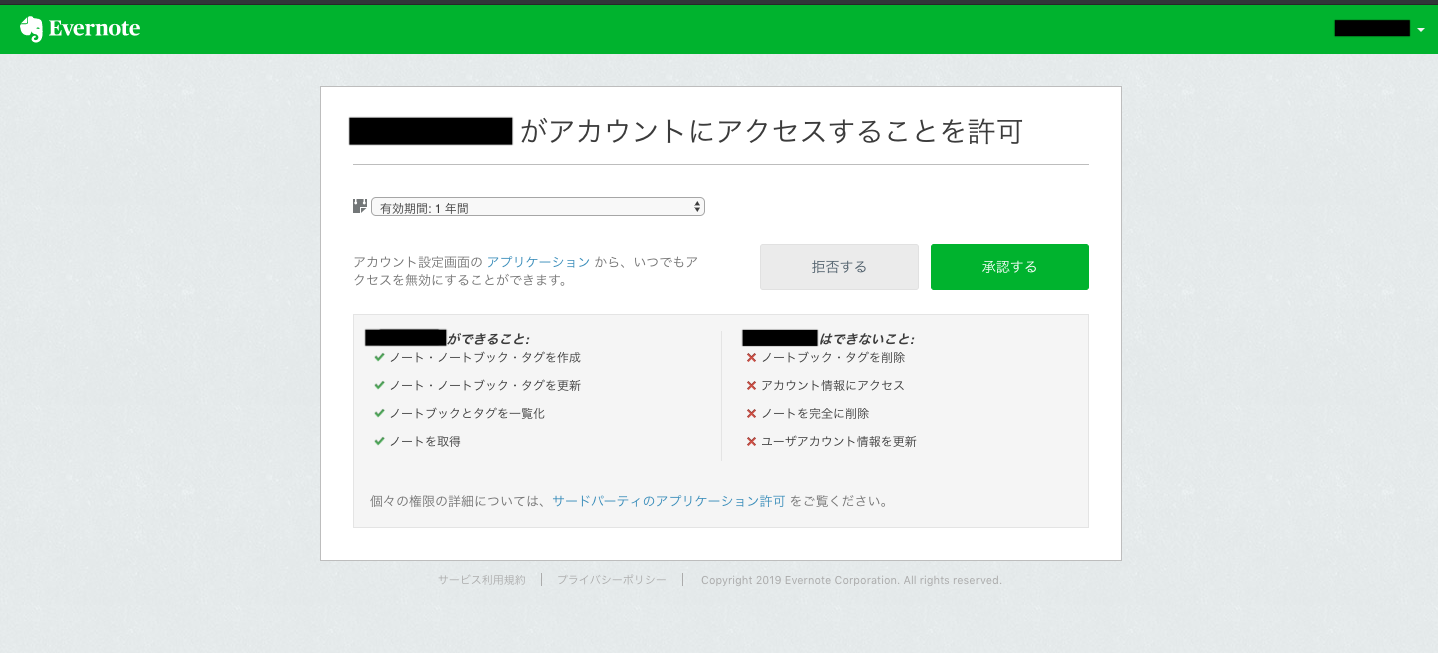Open the account menu dropdown arrow

click(1421, 30)
